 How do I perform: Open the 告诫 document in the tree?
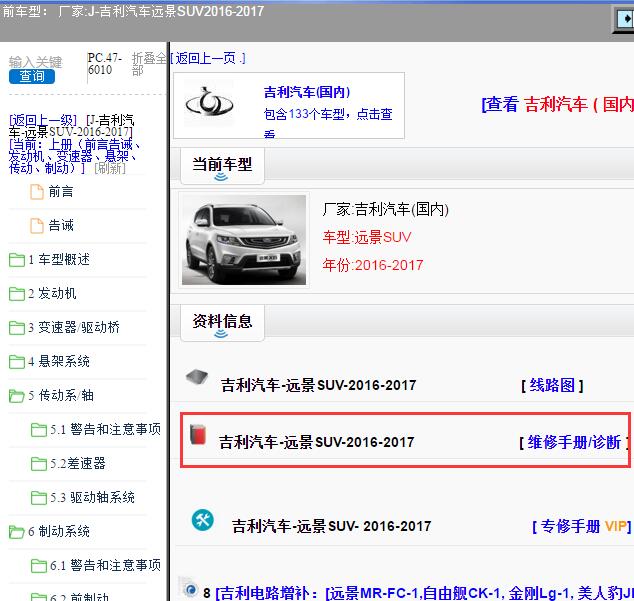61,225
